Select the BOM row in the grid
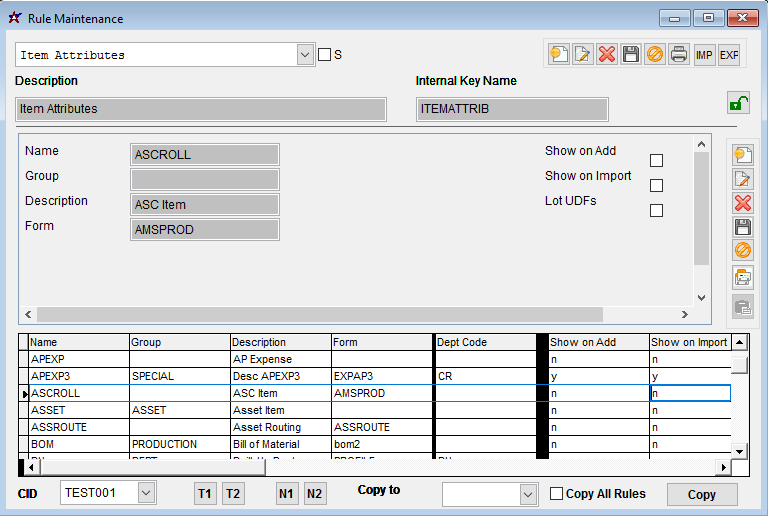This screenshot has width=768, height=516. (x=78, y=443)
